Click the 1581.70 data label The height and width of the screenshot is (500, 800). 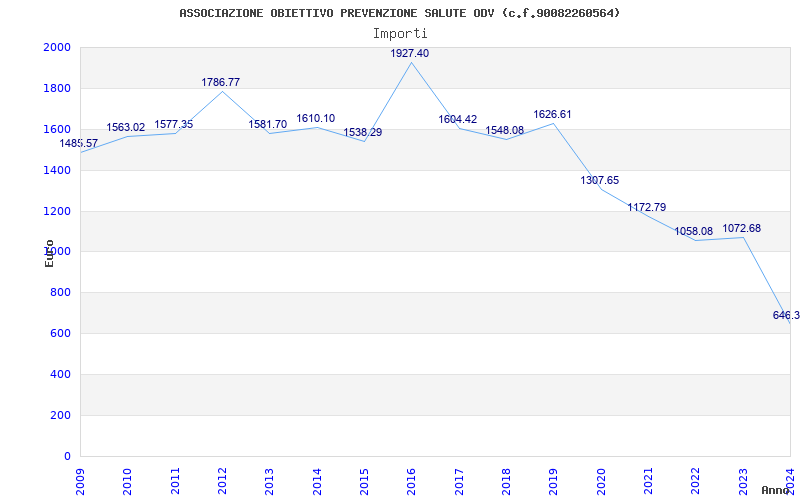tap(268, 124)
